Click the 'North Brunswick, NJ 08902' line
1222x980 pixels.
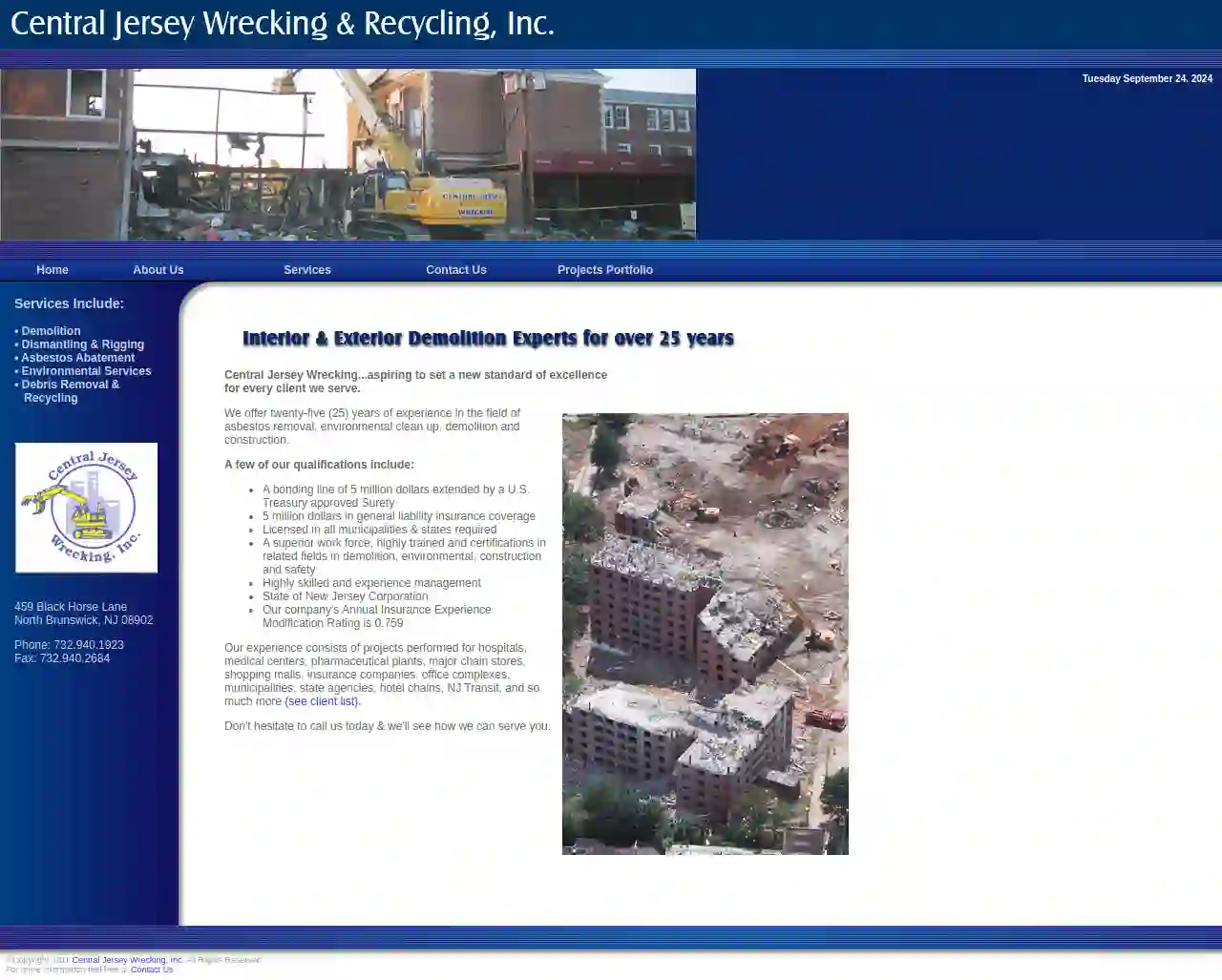84,620
